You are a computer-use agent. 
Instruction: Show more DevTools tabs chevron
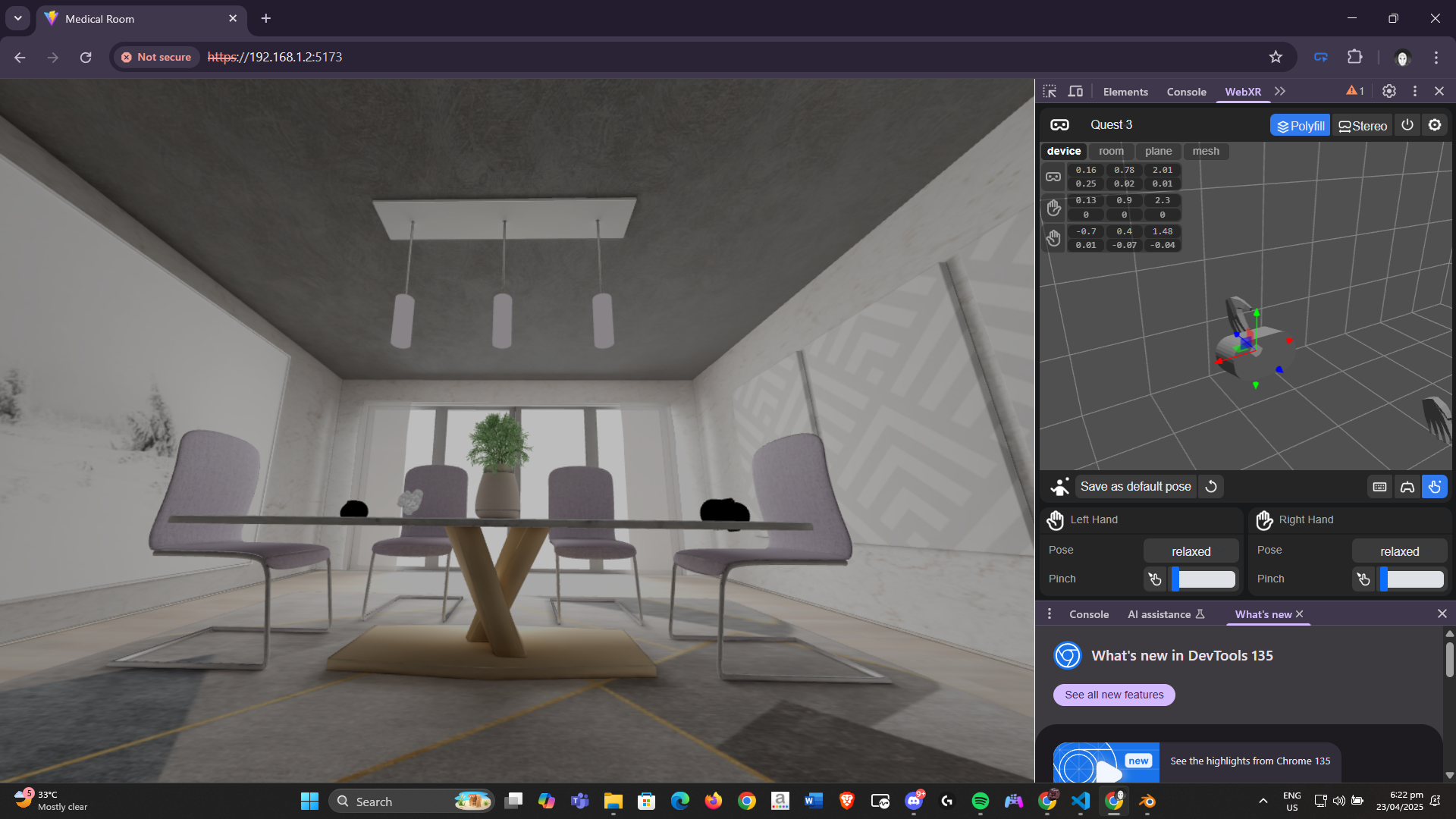click(x=1280, y=91)
